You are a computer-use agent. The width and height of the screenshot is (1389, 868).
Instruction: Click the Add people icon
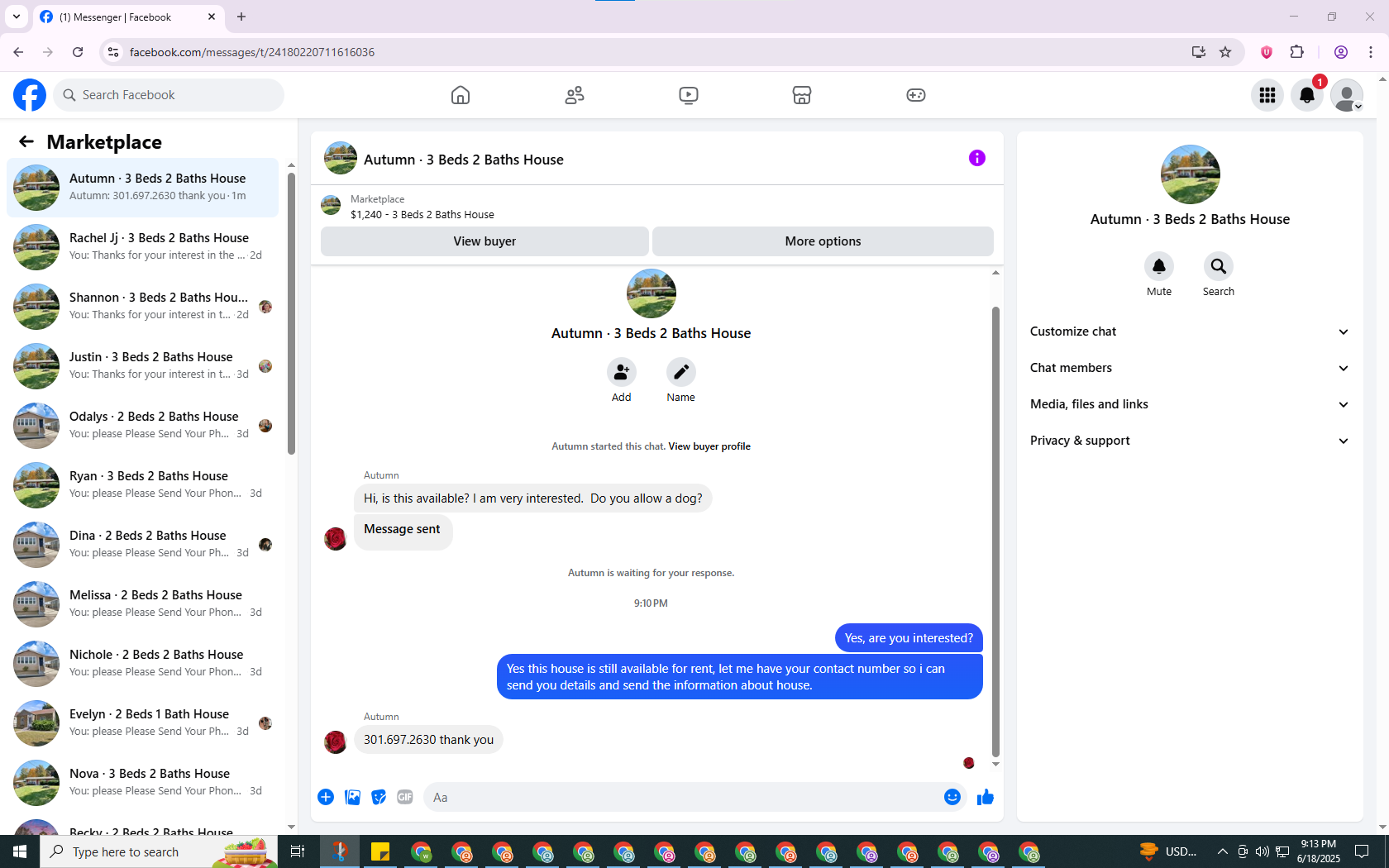click(x=622, y=372)
